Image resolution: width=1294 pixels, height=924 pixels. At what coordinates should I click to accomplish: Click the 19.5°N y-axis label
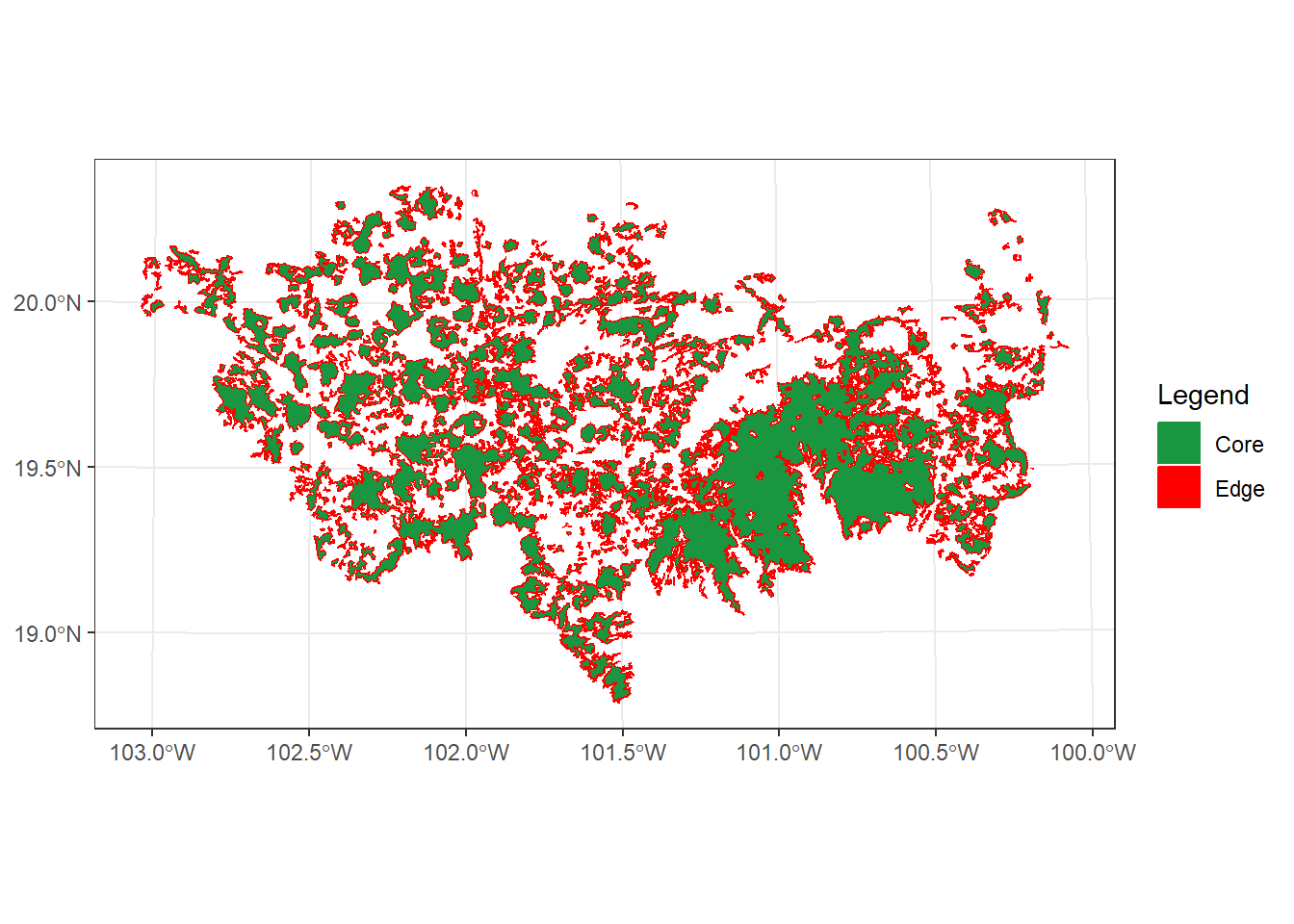(x=47, y=469)
